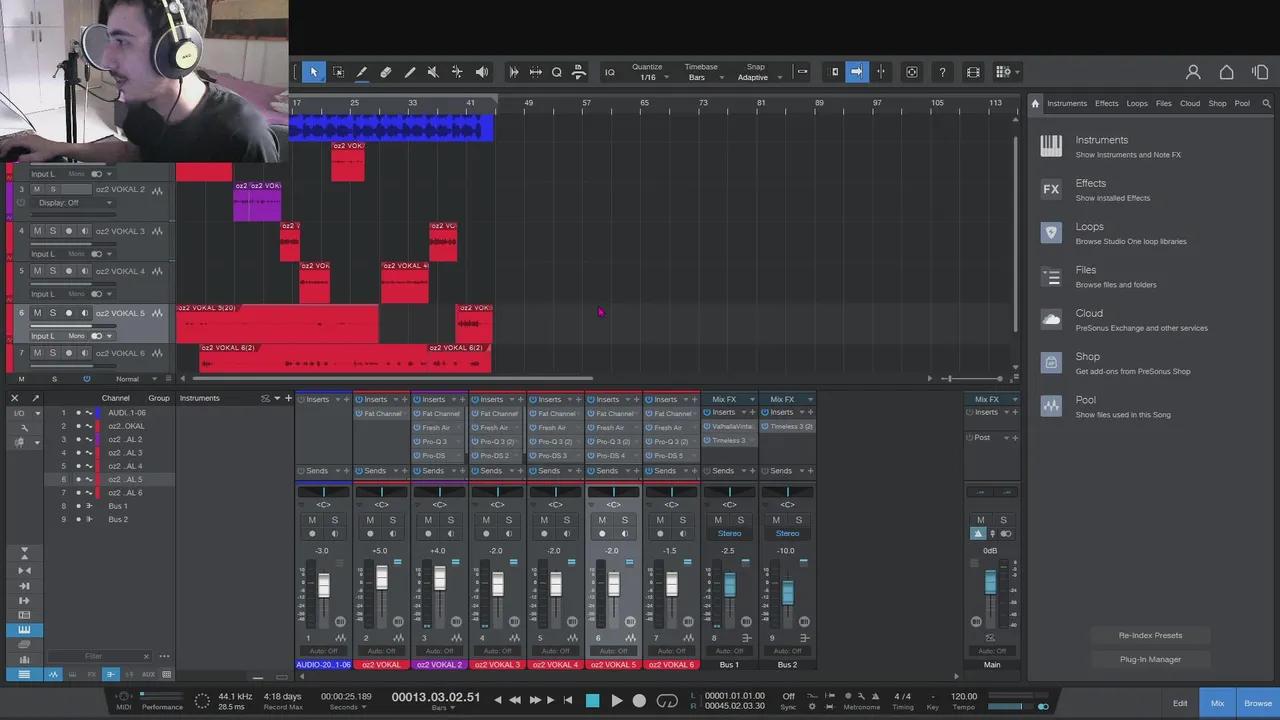The height and width of the screenshot is (720, 1280).
Task: Select the Arrow tool in toolbar
Action: coord(313,72)
